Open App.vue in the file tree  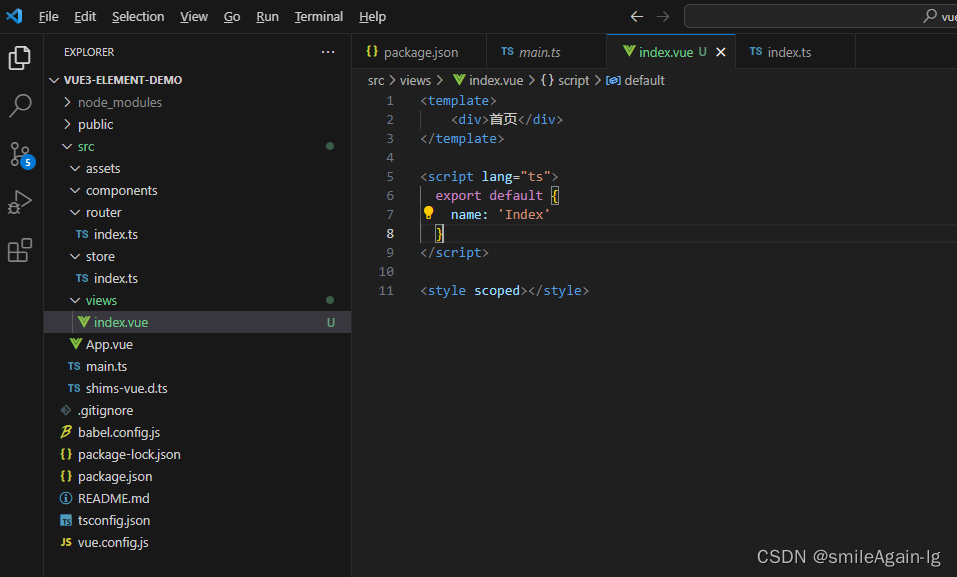(109, 344)
